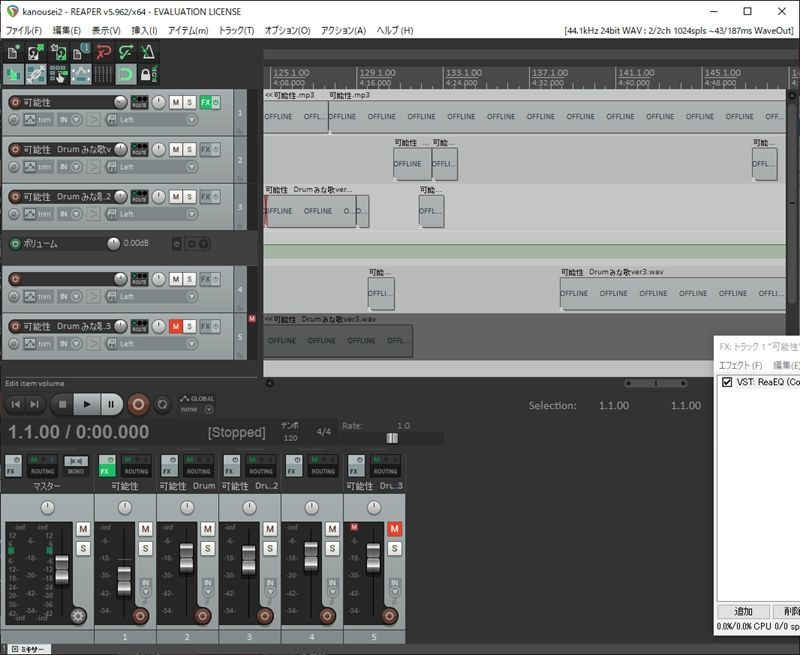Open input Left dropdown on track 4

pos(192,296)
